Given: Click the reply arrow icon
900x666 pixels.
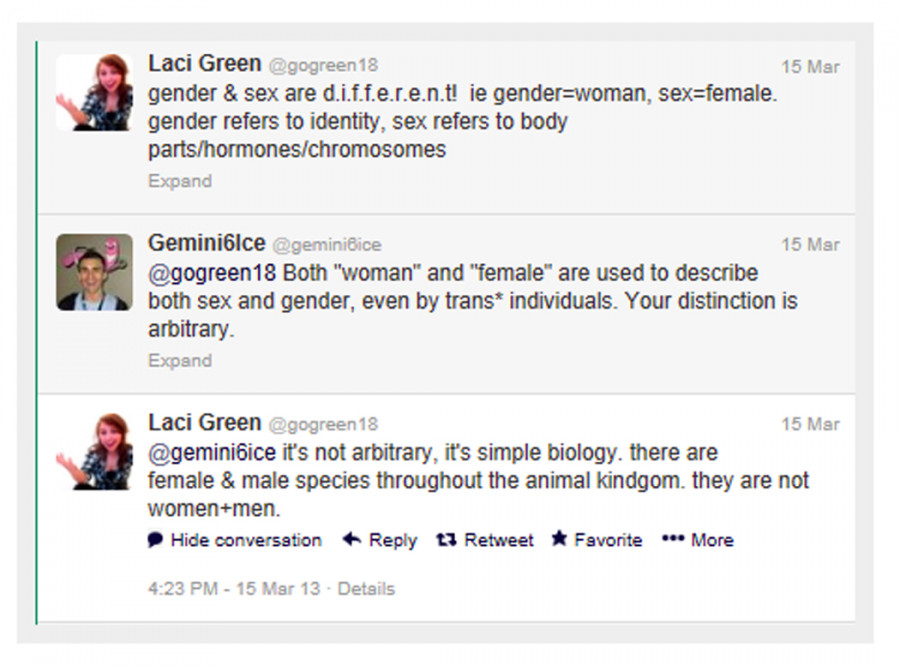Looking at the screenshot, I should click(351, 539).
